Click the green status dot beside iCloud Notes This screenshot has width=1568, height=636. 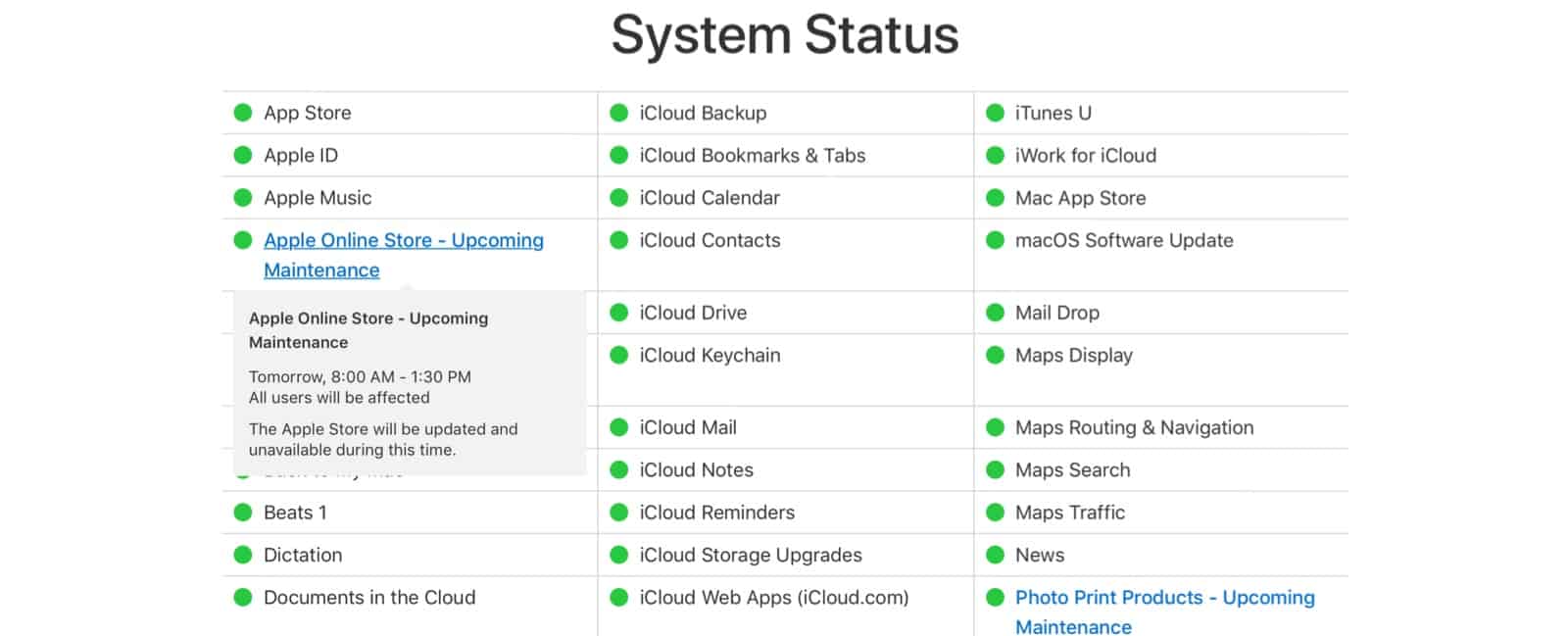pos(619,469)
